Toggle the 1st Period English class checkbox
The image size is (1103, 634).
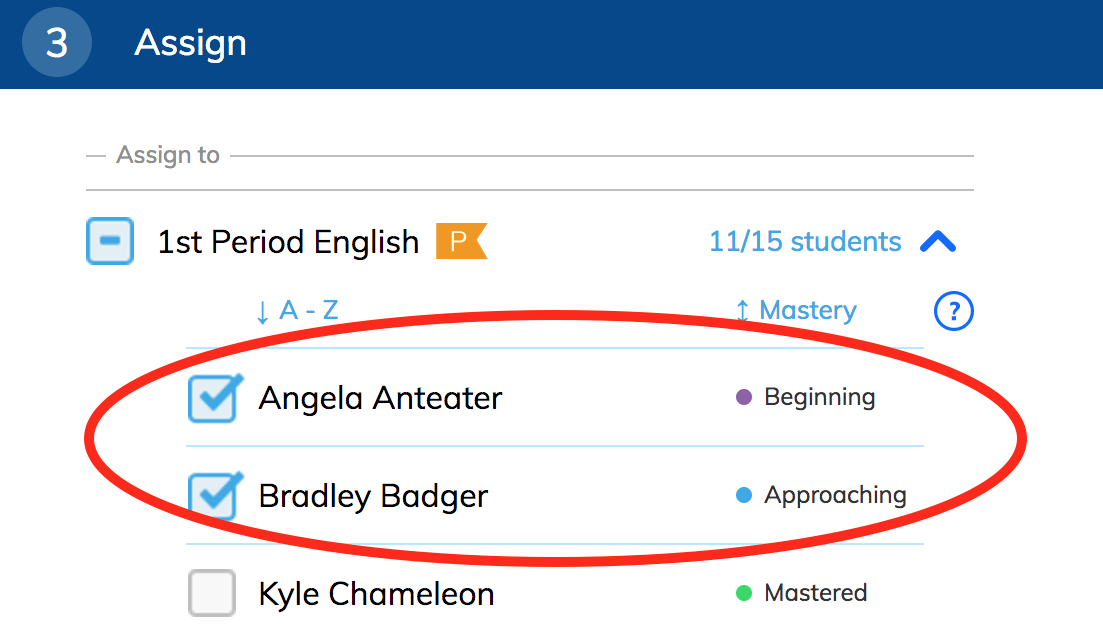110,241
